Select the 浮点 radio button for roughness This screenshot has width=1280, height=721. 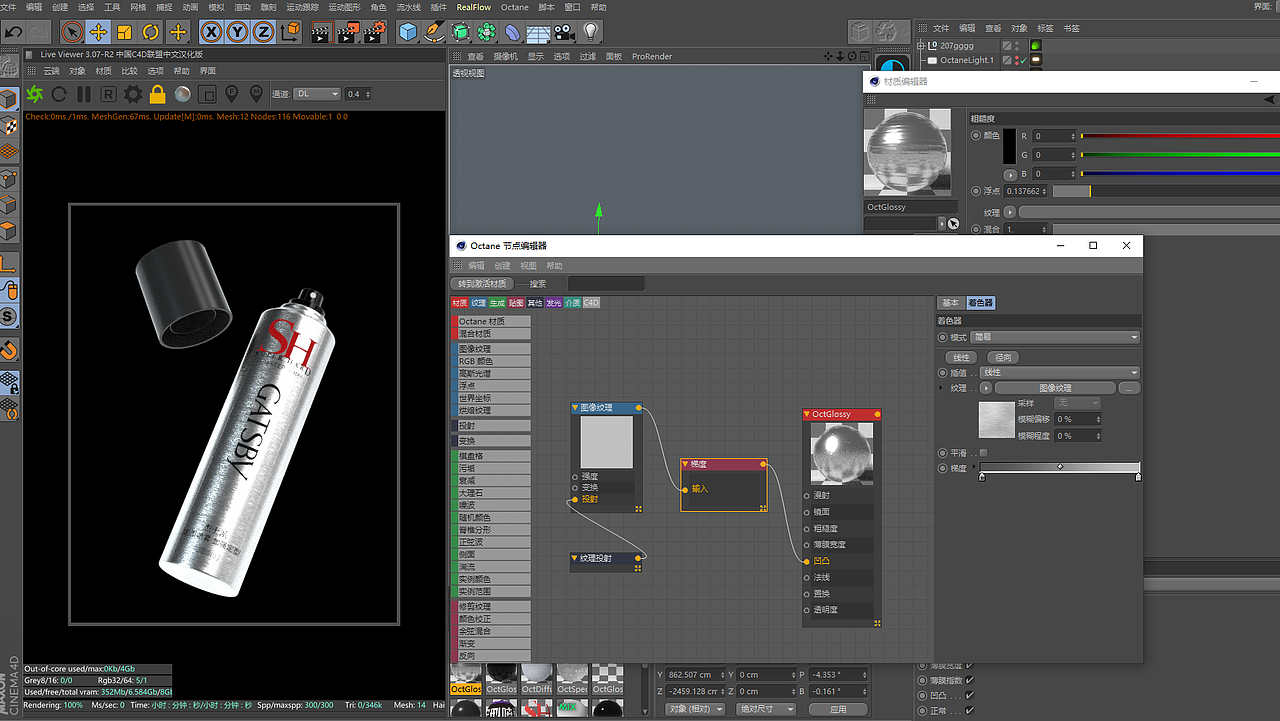point(975,189)
